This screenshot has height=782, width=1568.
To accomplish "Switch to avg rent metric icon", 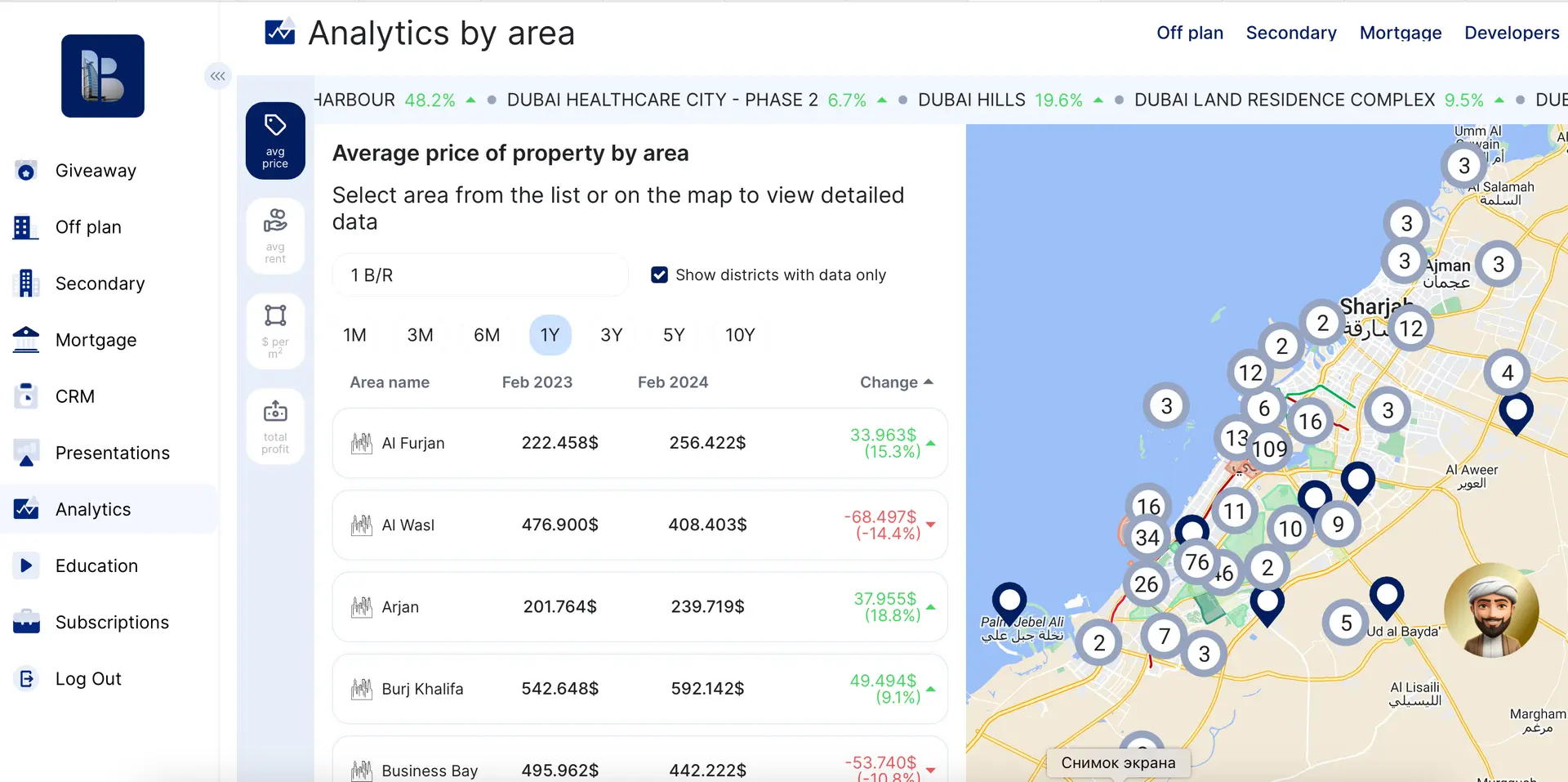I will click(275, 235).
